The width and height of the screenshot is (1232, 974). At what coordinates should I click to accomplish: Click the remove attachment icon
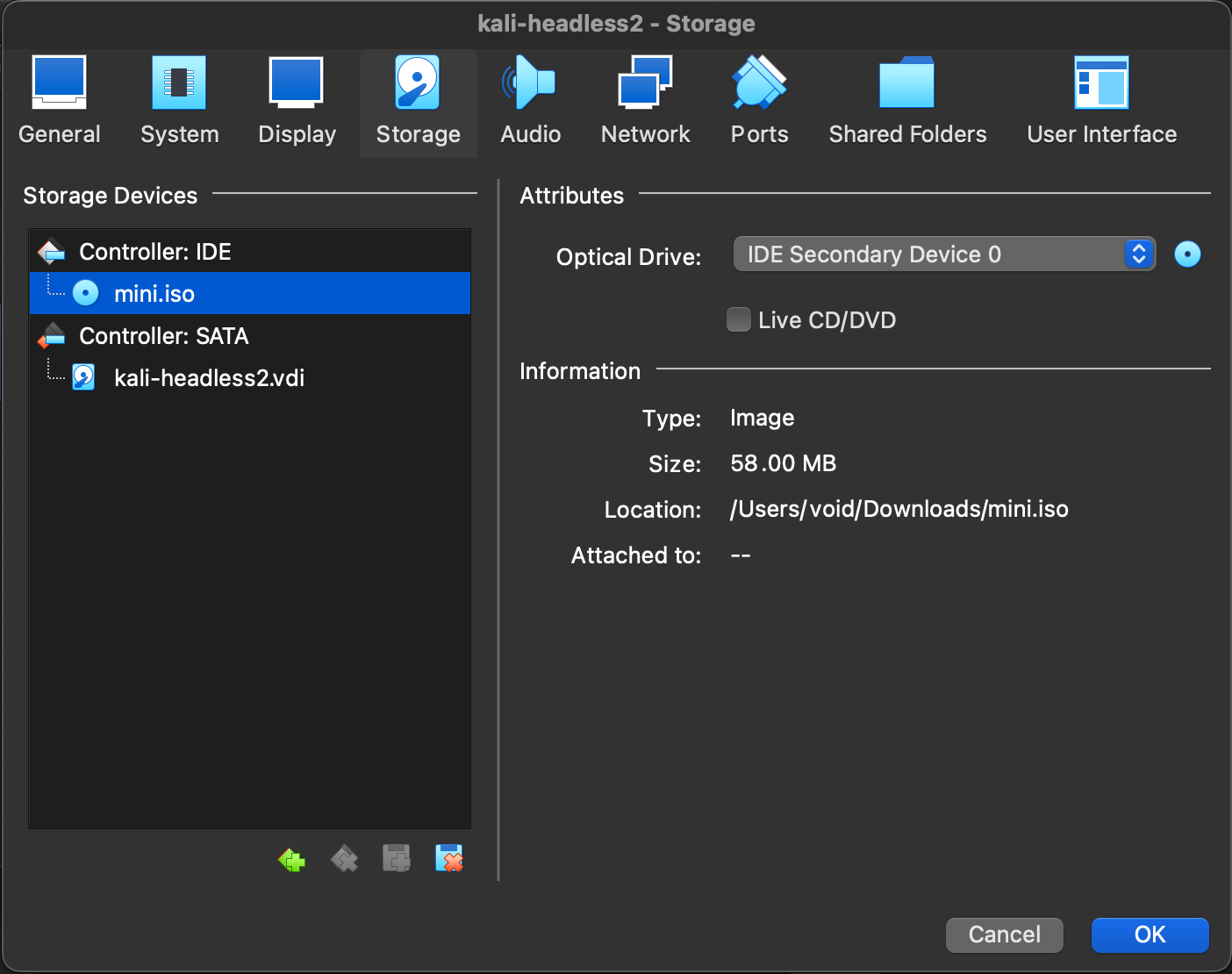pos(449,858)
